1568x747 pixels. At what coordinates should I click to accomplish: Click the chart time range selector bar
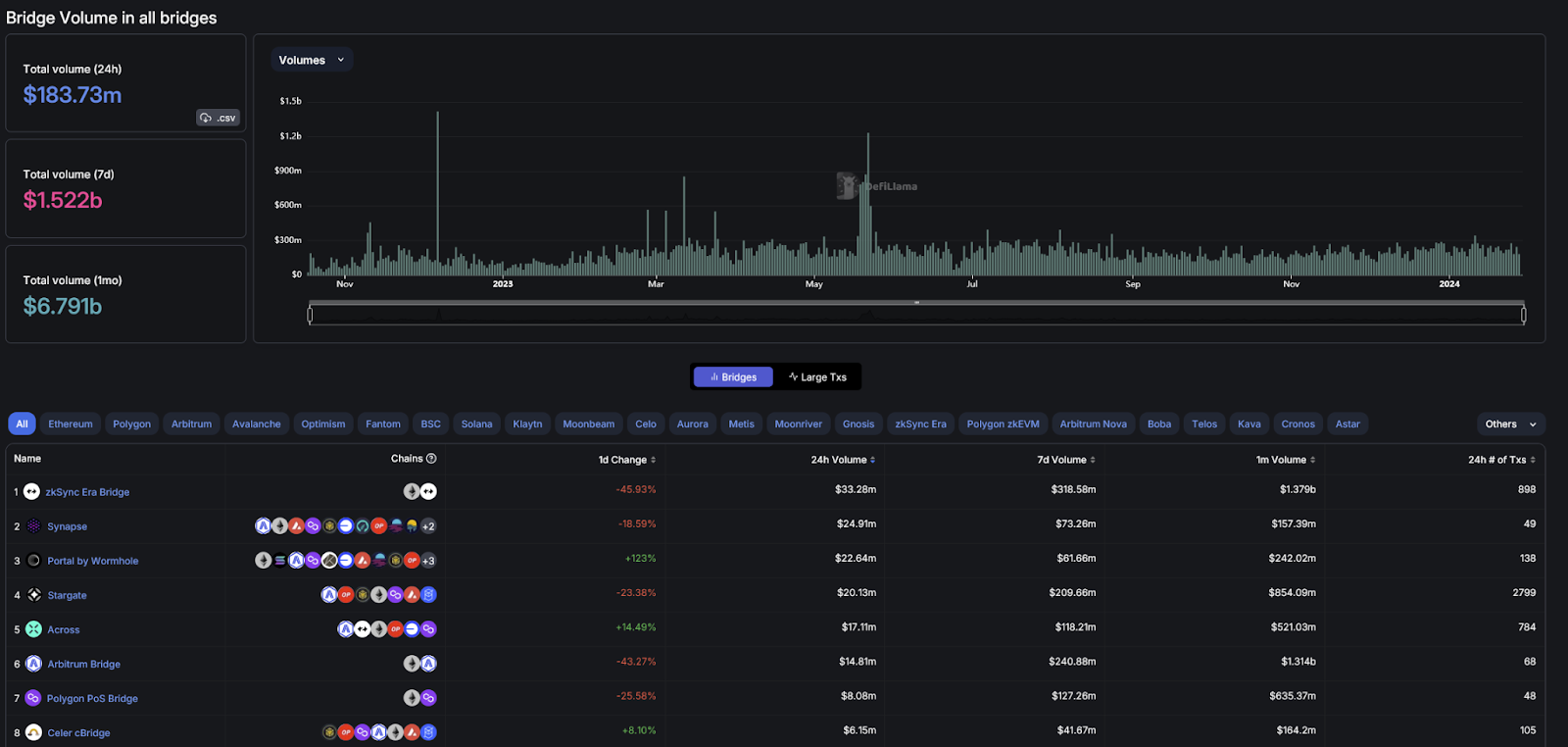(x=917, y=315)
